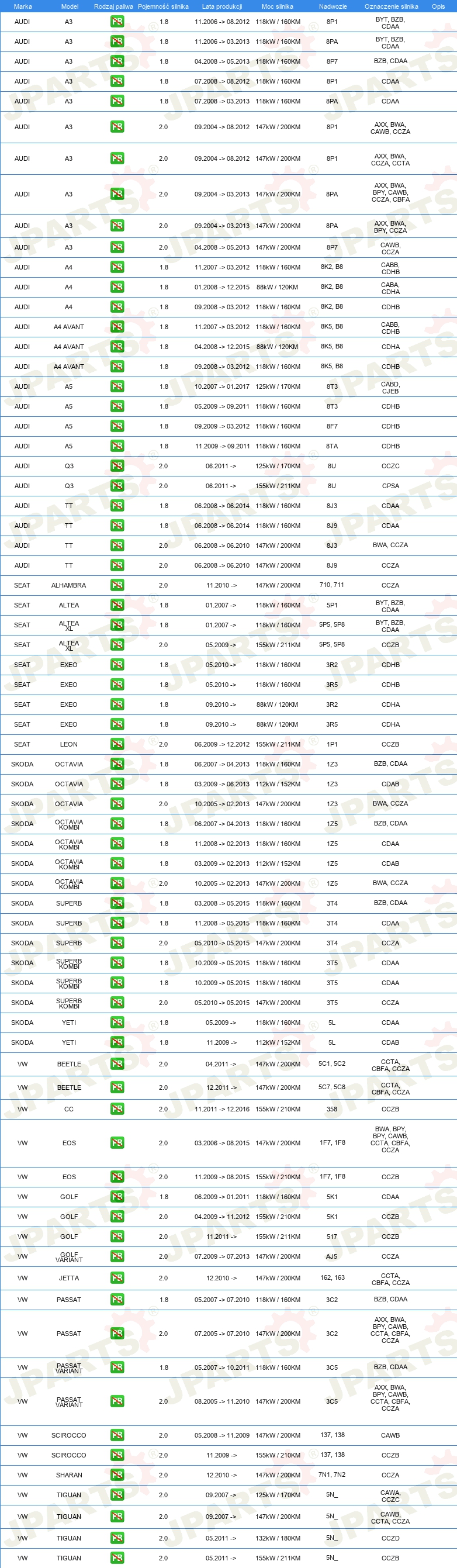Select the ALHAMBRA model cell
The height and width of the screenshot is (1568, 457).
pyautogui.click(x=69, y=585)
